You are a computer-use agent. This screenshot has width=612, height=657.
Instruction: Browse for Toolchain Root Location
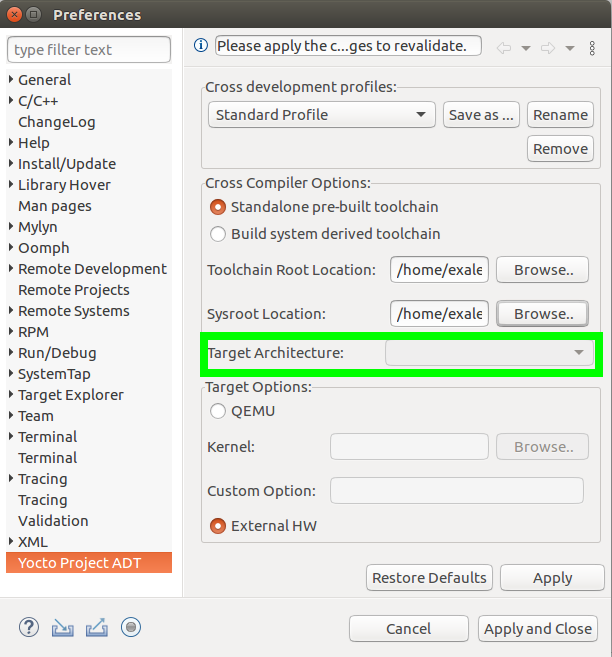pyautogui.click(x=542, y=270)
